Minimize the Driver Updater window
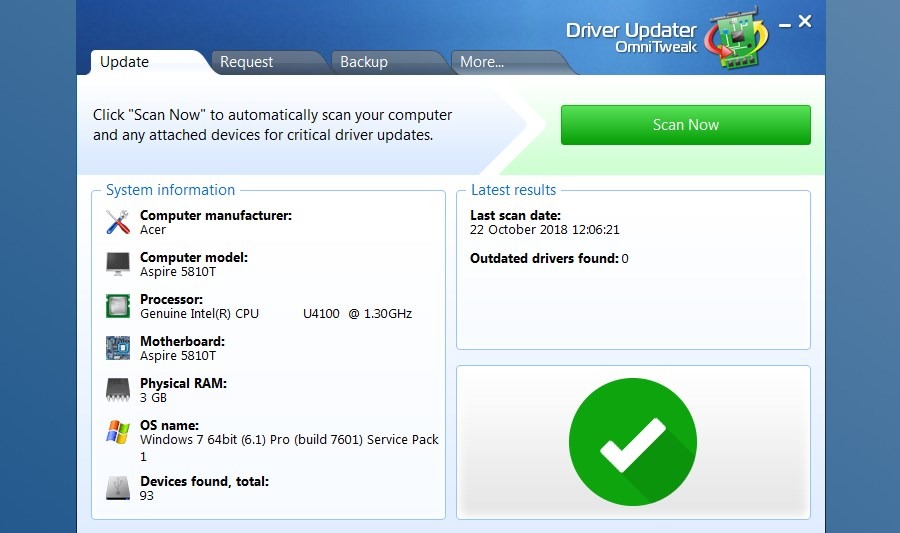 785,24
